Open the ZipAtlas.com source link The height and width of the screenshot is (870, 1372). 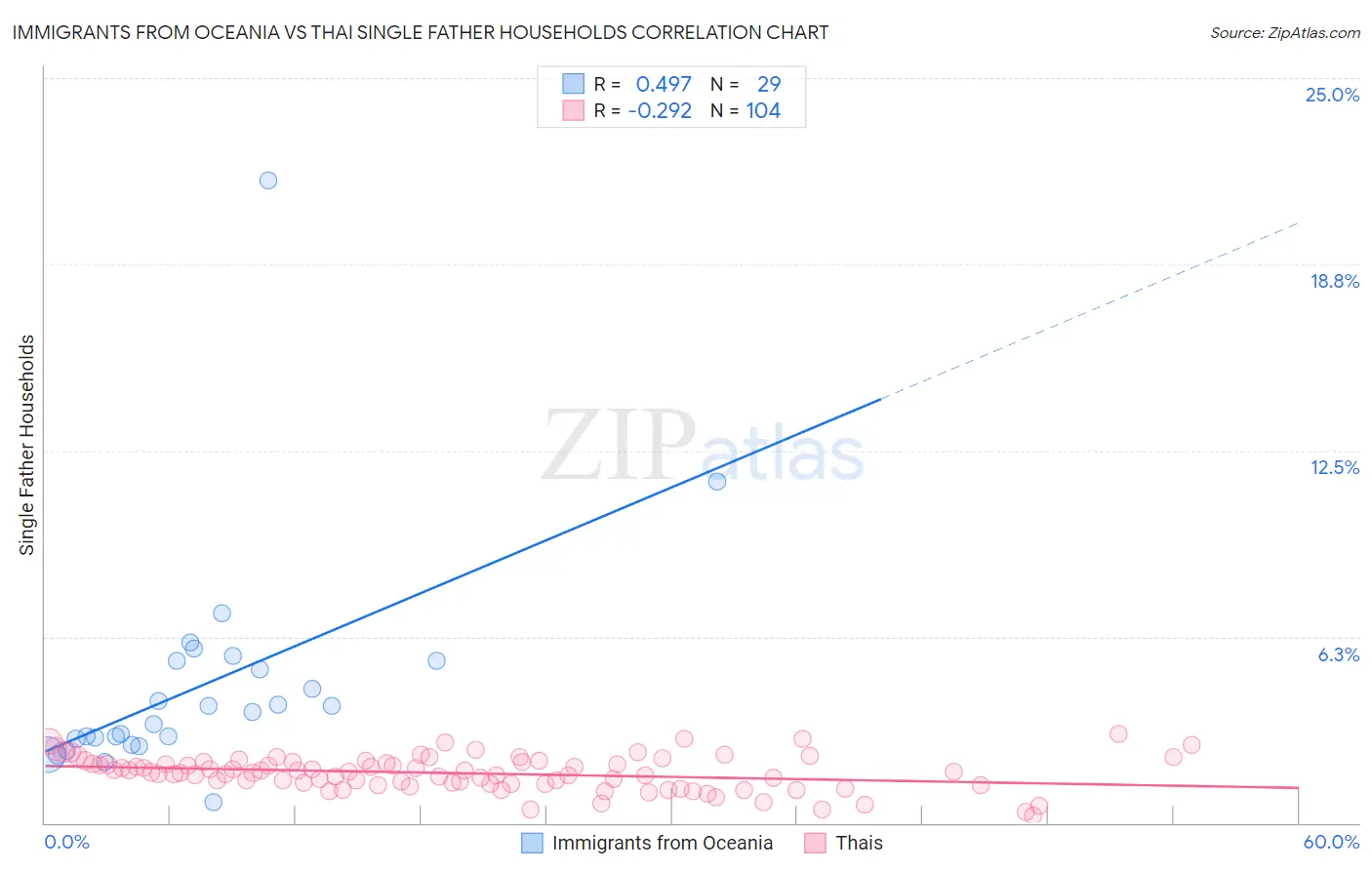[1285, 32]
